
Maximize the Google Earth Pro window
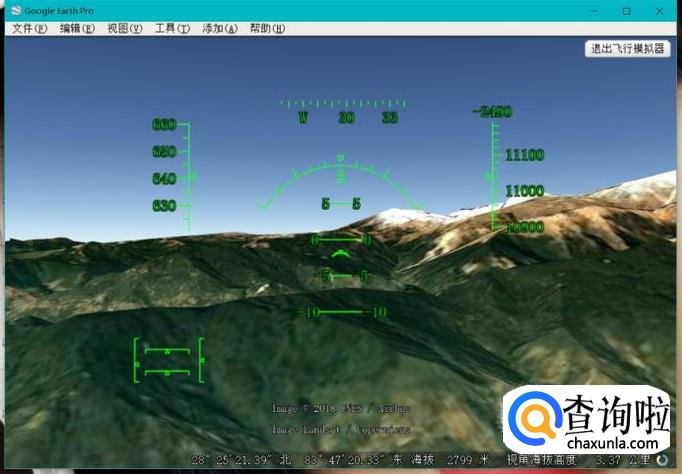[626, 10]
